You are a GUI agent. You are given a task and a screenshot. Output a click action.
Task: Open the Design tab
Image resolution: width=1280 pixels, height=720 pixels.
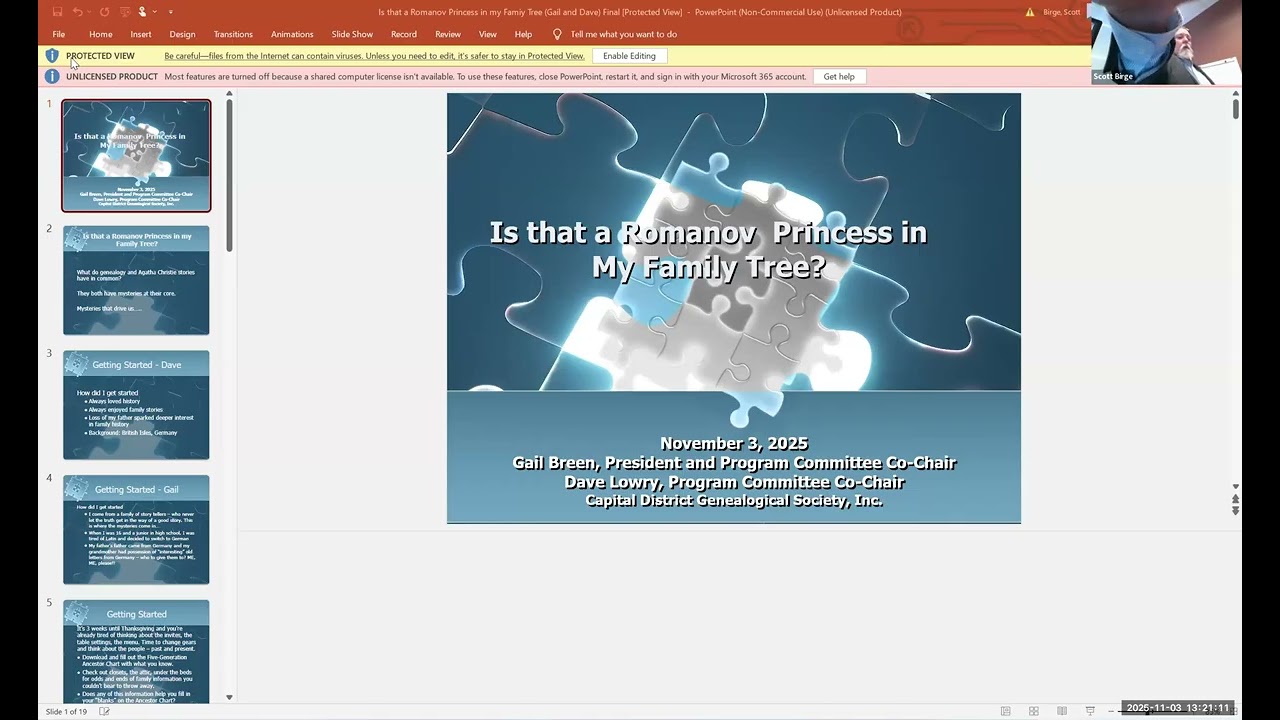point(182,34)
